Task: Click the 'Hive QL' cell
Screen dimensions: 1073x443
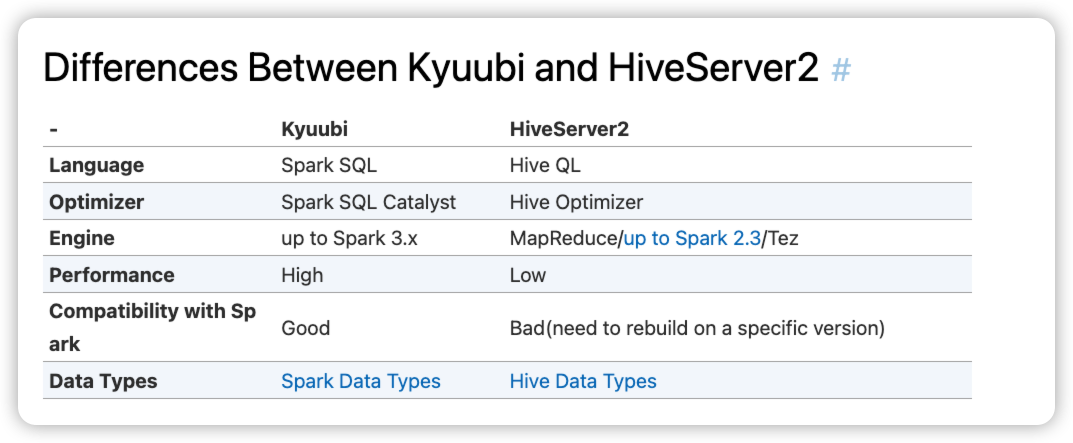Action: (x=545, y=165)
